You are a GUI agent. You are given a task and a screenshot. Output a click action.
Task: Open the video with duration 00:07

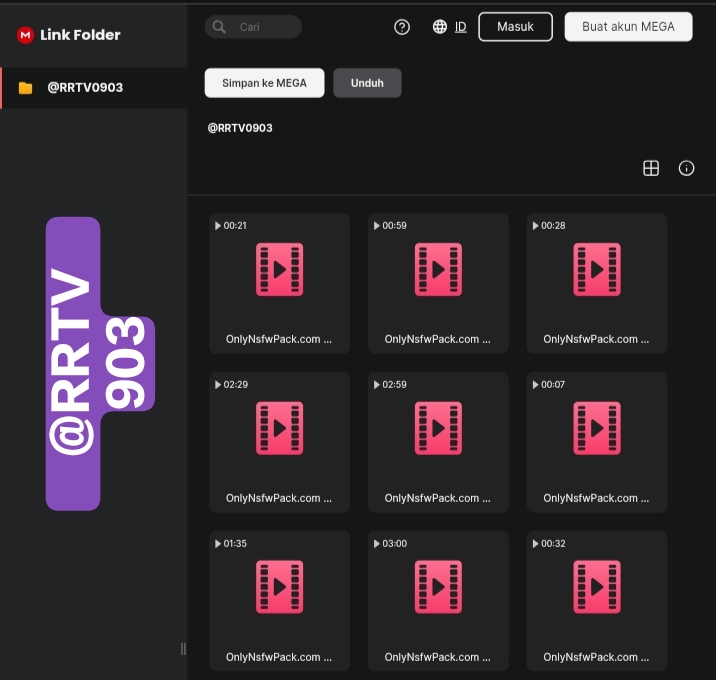pyautogui.click(x=597, y=442)
